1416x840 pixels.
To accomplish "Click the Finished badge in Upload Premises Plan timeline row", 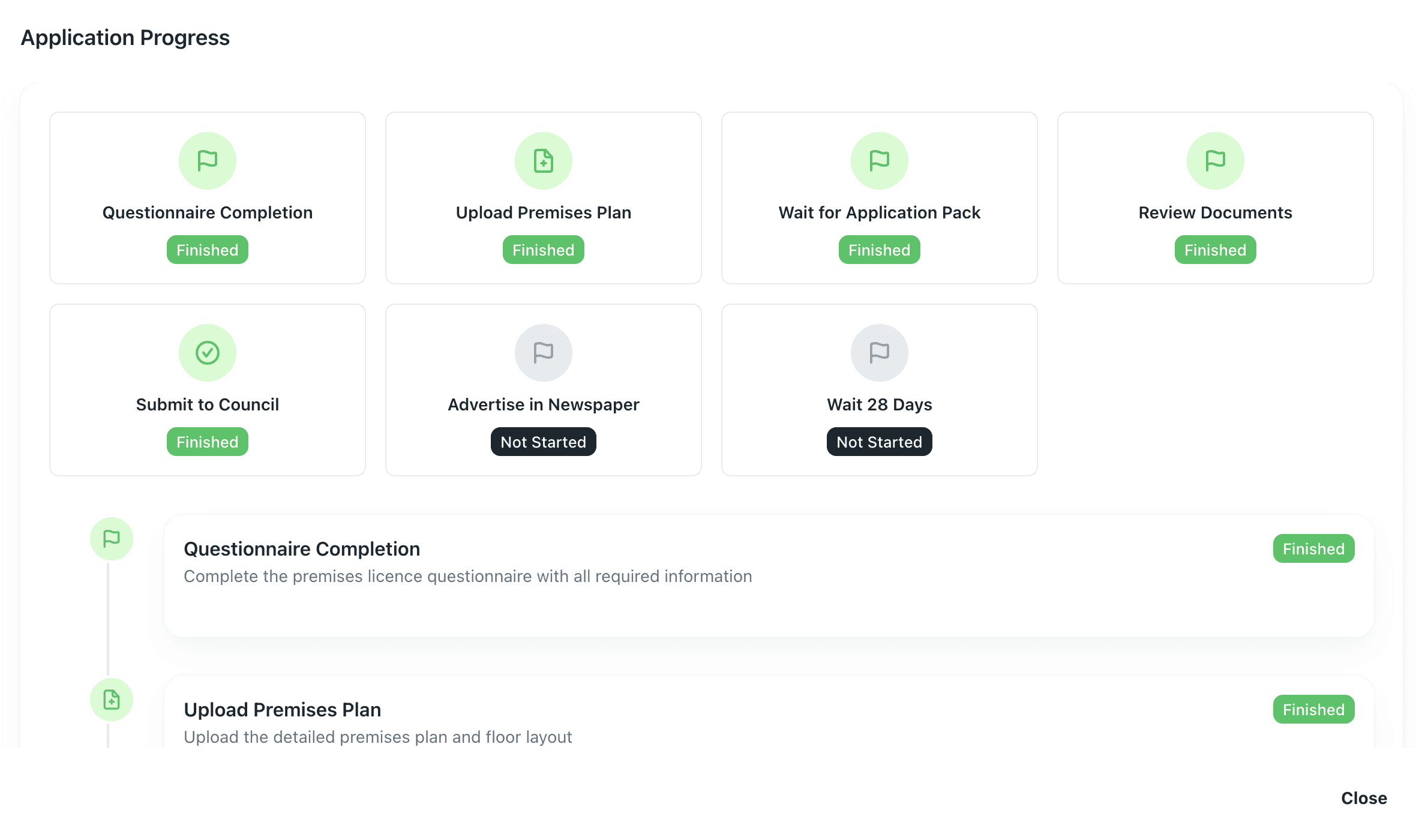I will click(x=1314, y=709).
